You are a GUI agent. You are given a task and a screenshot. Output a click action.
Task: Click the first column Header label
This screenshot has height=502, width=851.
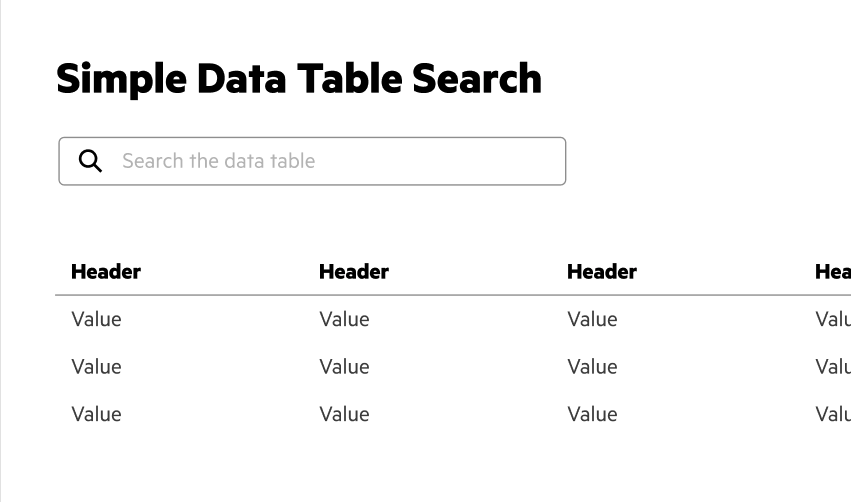point(106,272)
